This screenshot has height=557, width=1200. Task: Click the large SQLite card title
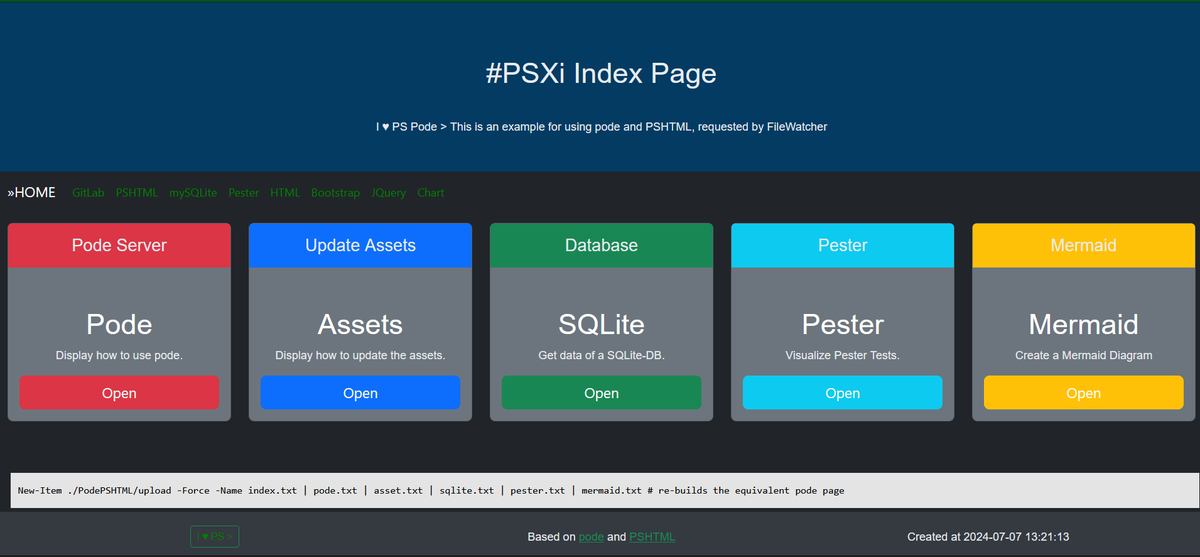coord(601,324)
